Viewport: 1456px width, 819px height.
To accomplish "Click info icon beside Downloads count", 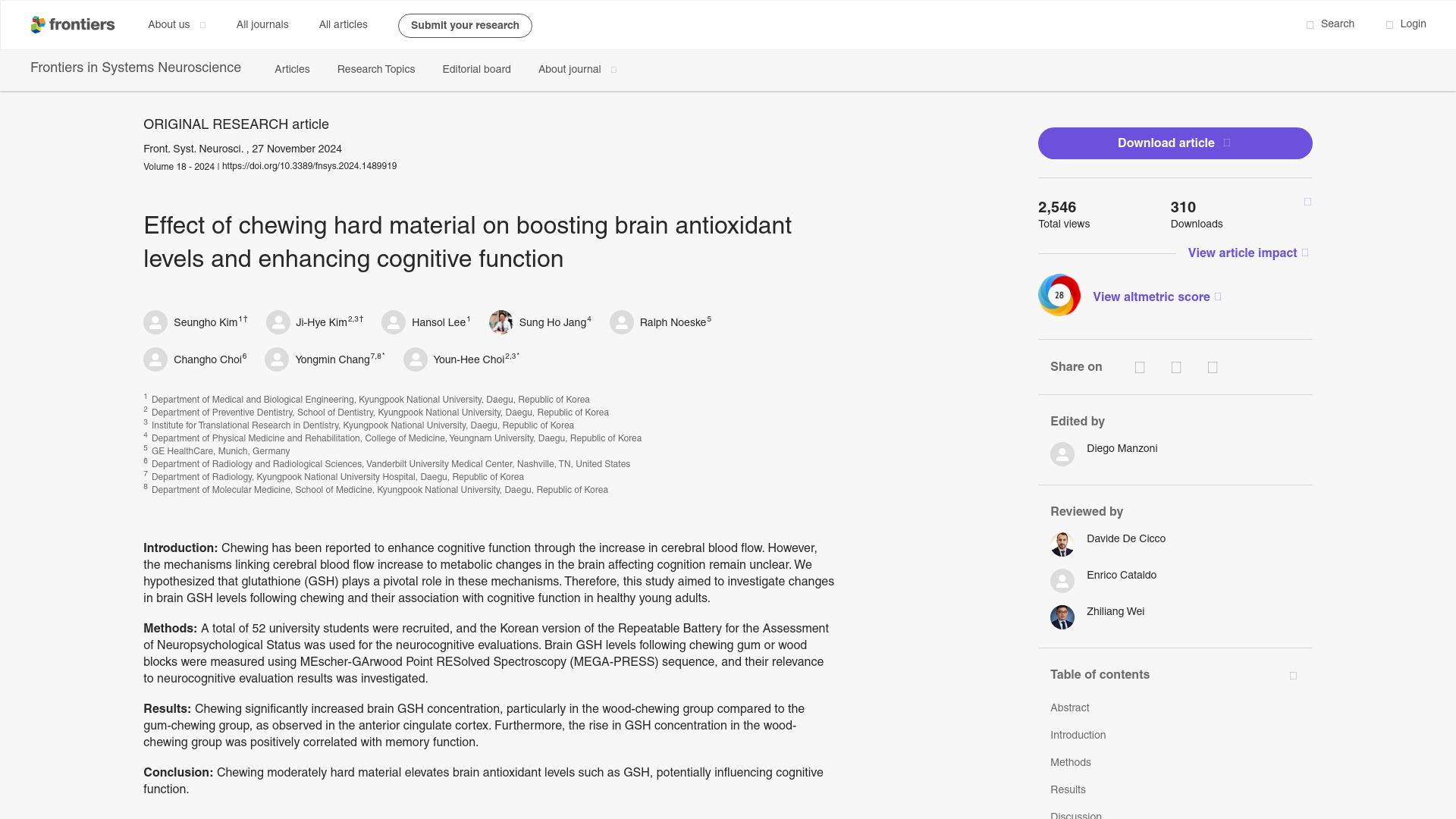I will [1307, 202].
